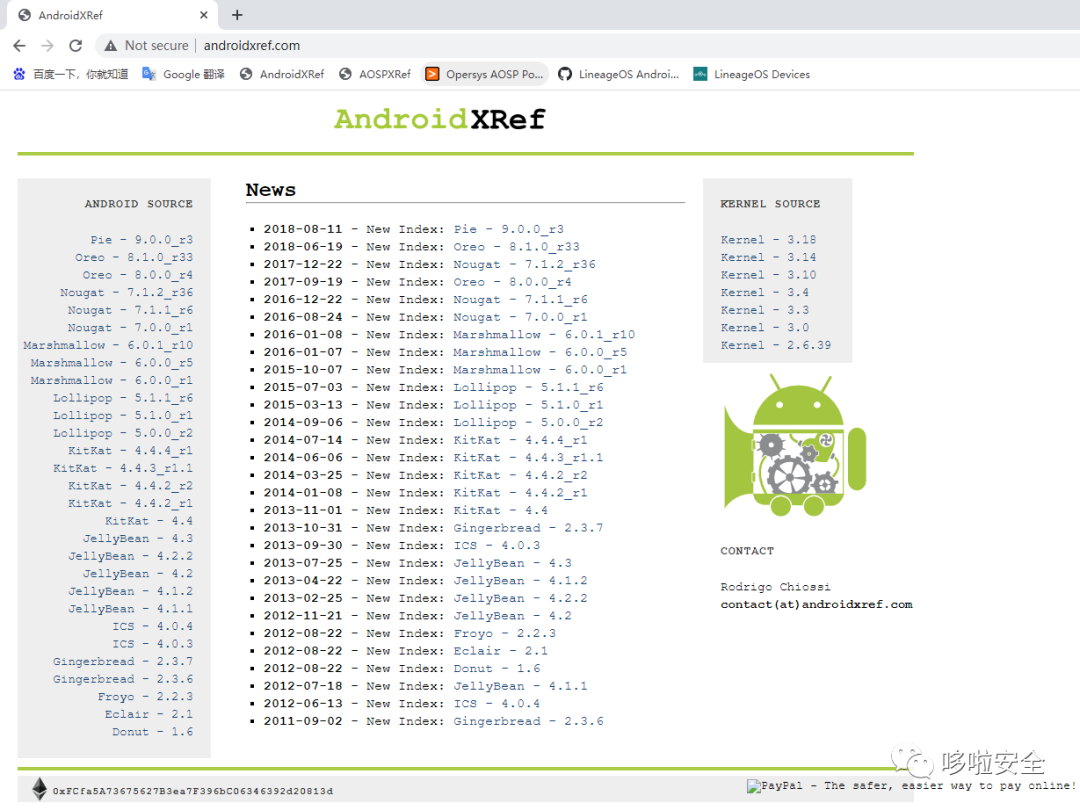Open JellyBean 4.2.2 in sidebar
The height and width of the screenshot is (810, 1080).
130,556
